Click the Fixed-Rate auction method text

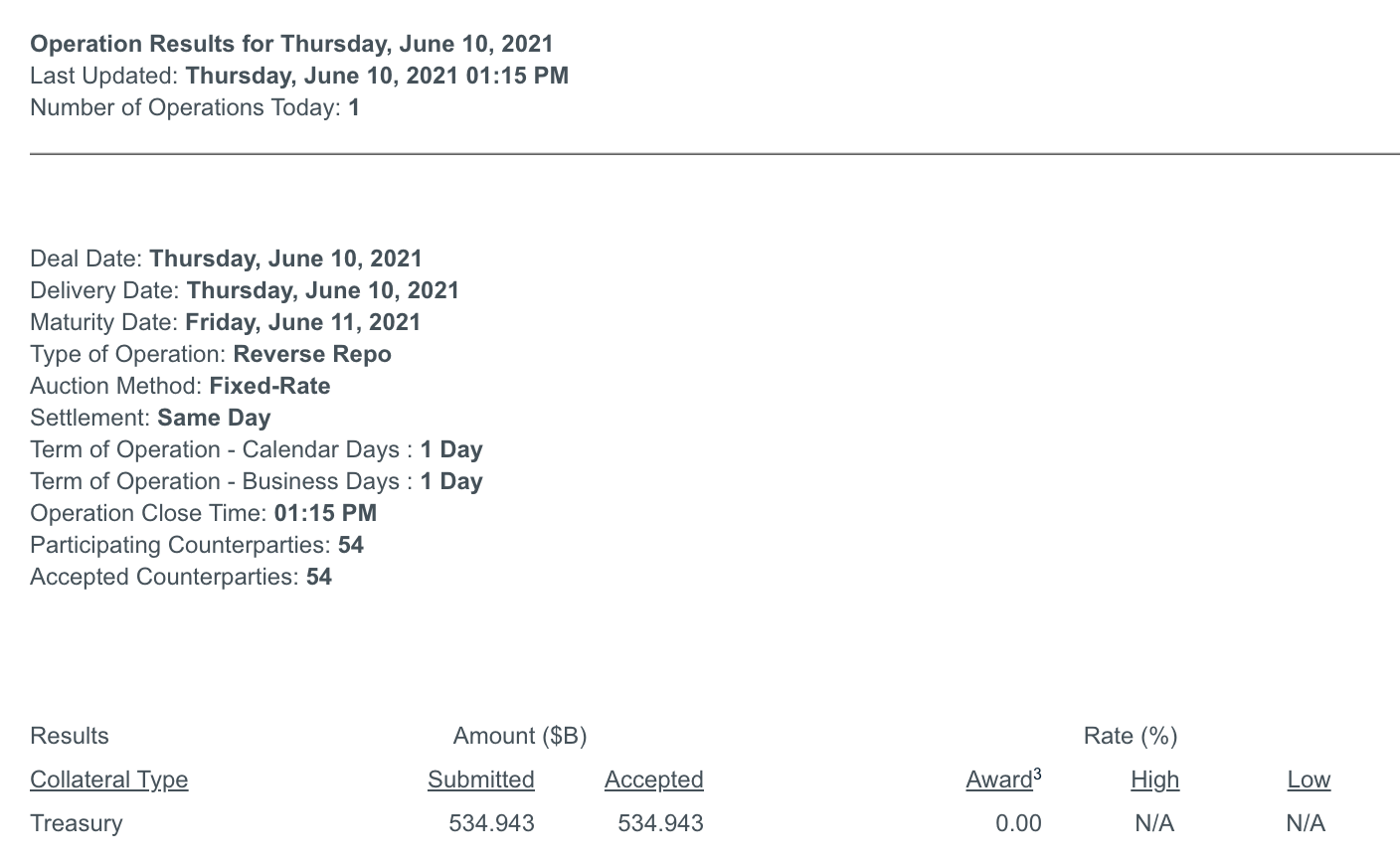point(269,386)
